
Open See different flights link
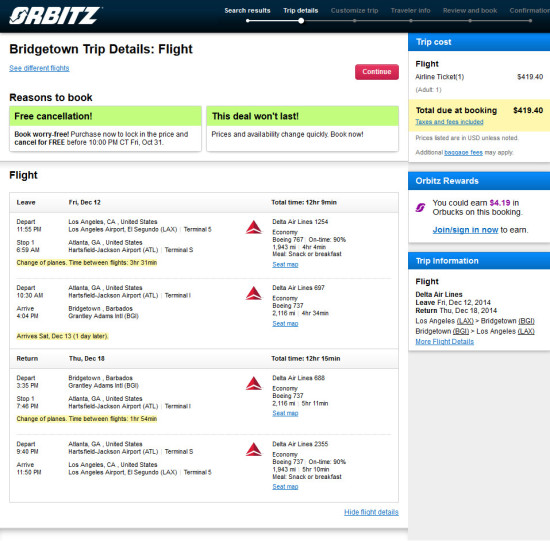tap(39, 68)
